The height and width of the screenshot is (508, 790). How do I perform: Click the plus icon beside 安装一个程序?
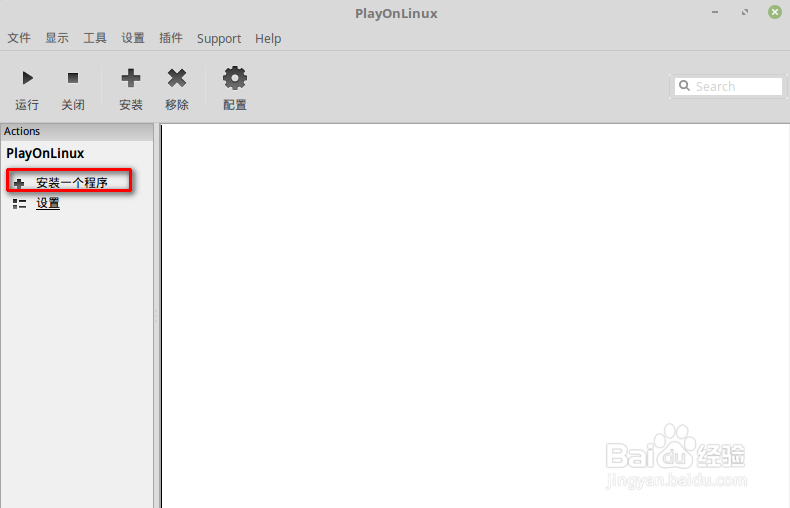(19, 183)
